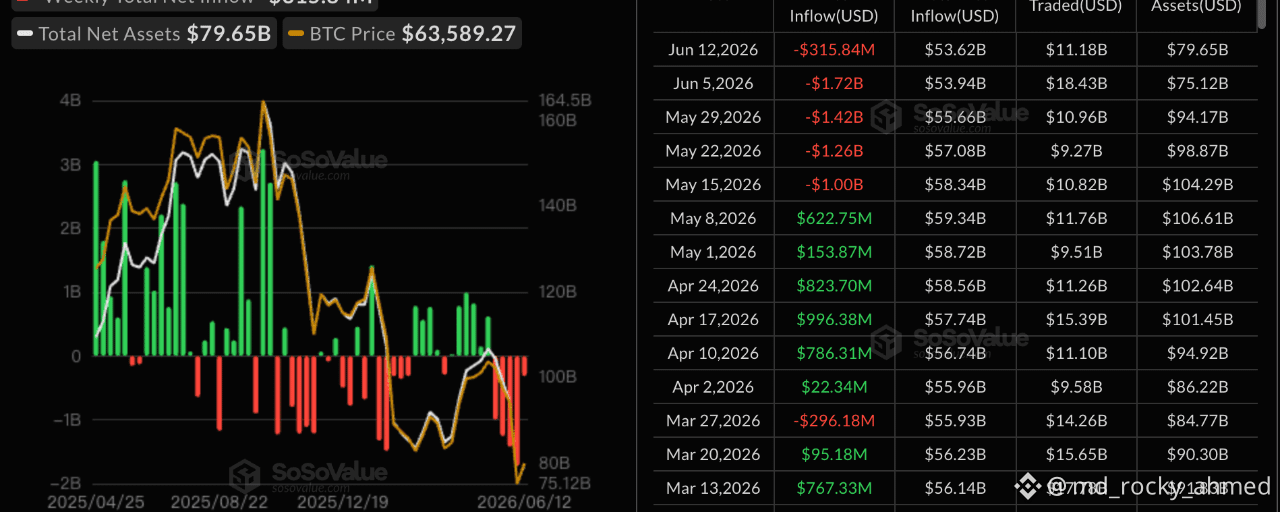This screenshot has width=1280, height=512.
Task: Click the -$315.84M weekly inflow value
Action: point(834,49)
